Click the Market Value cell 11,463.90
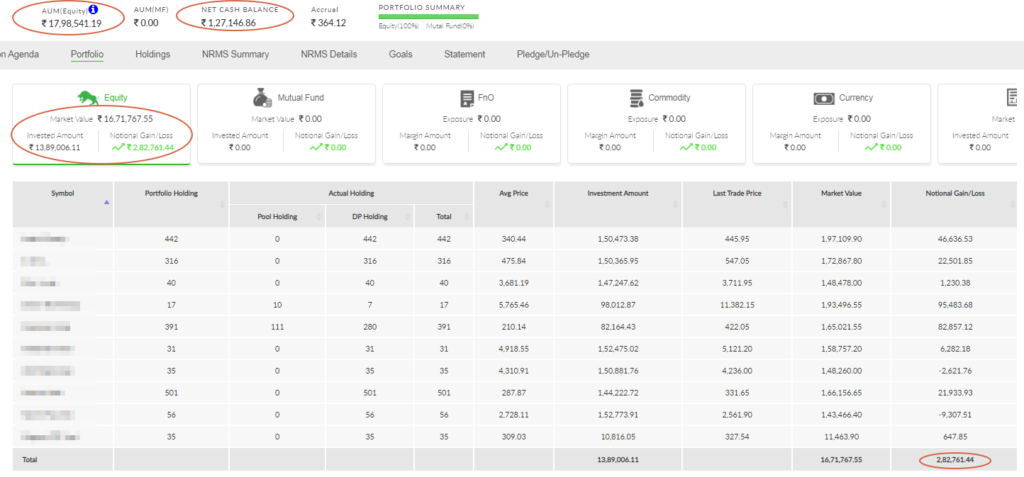The width and height of the screenshot is (1024, 477). (x=841, y=436)
